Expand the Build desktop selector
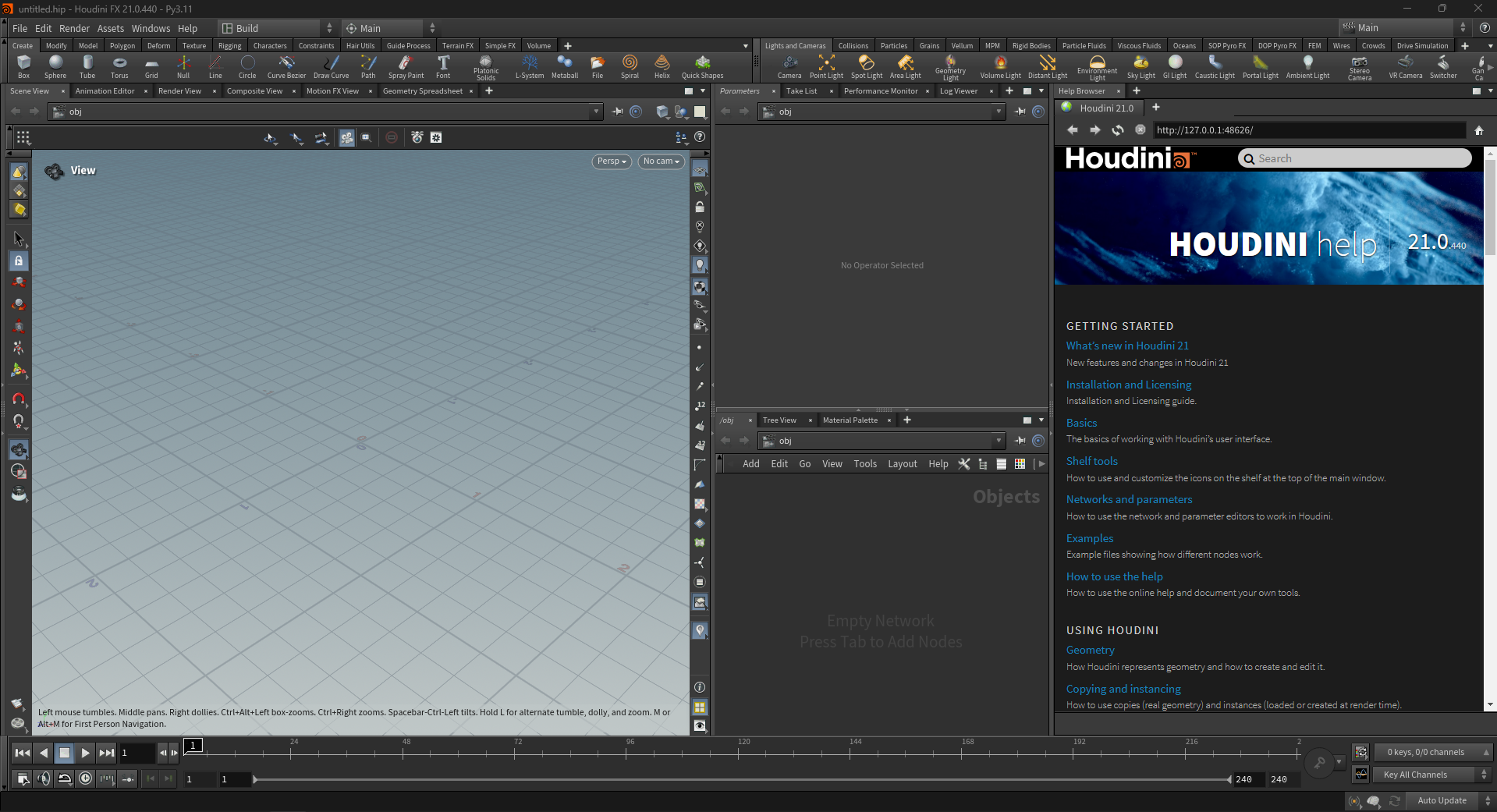The width and height of the screenshot is (1497, 812). click(276, 28)
